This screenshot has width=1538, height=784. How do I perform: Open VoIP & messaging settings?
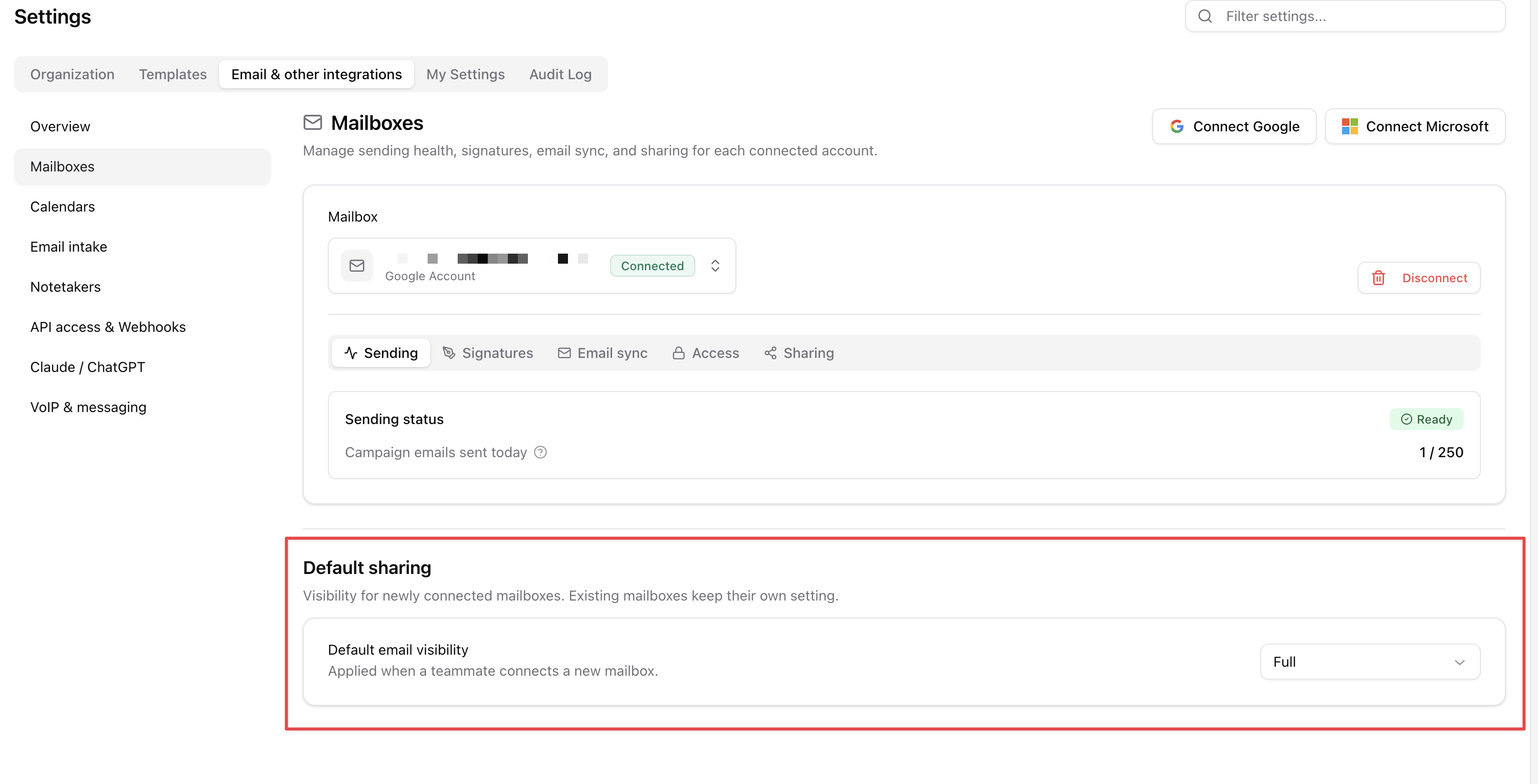(142, 407)
